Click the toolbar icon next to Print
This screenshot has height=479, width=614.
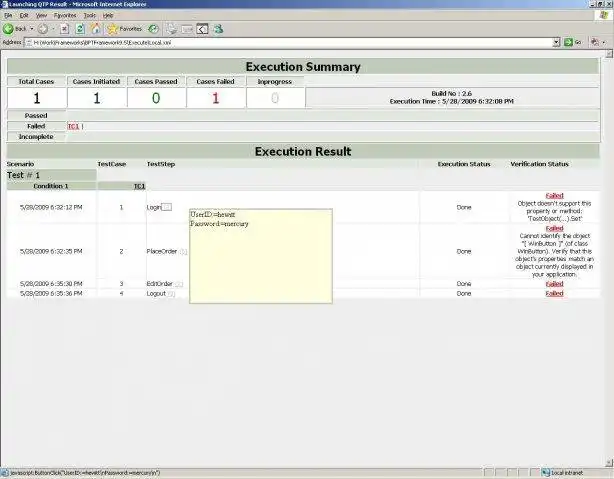(x=187, y=29)
